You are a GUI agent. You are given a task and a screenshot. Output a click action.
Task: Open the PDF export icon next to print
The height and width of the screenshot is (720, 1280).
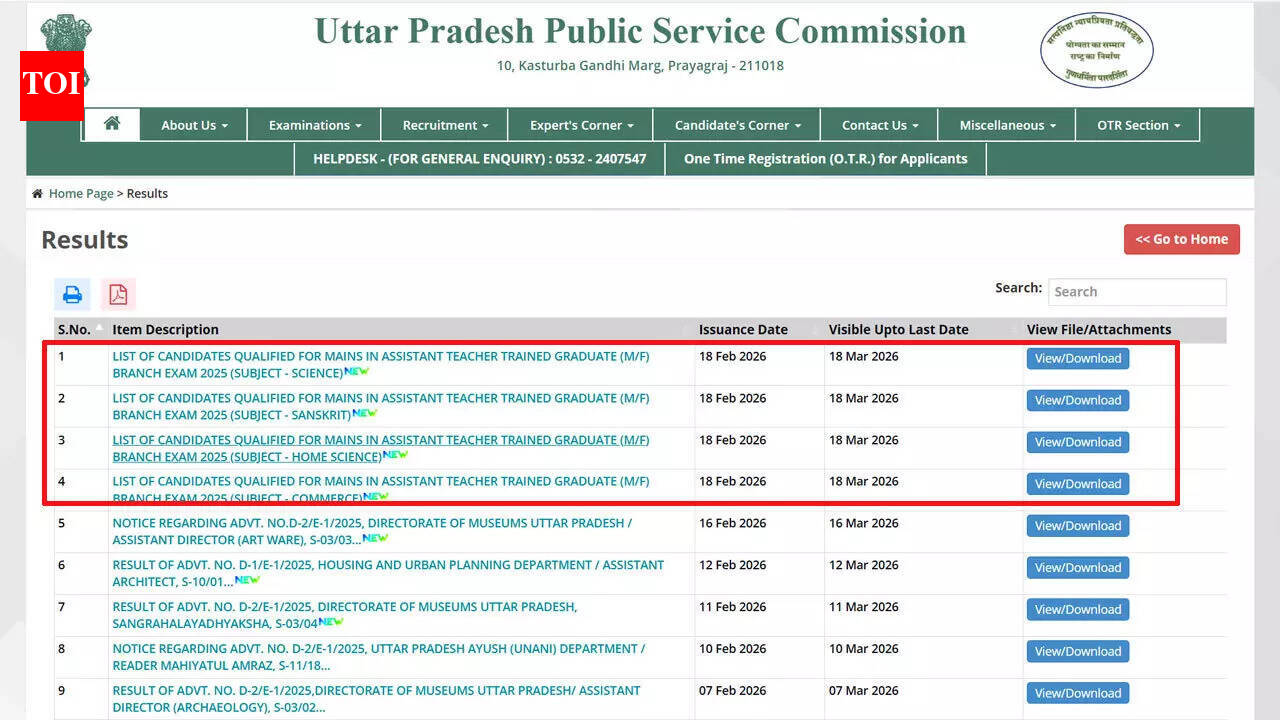(118, 293)
